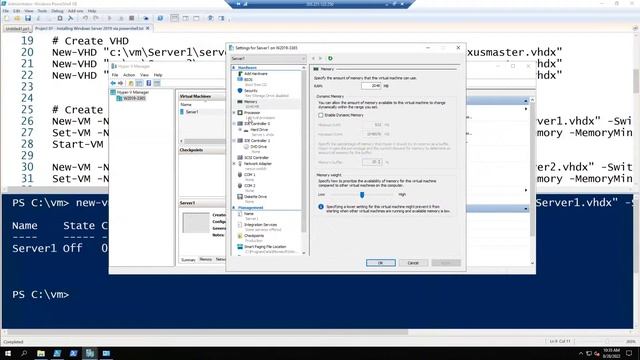Open View menu in Hyper-V Manager
The image size is (640, 360).
click(144, 75)
